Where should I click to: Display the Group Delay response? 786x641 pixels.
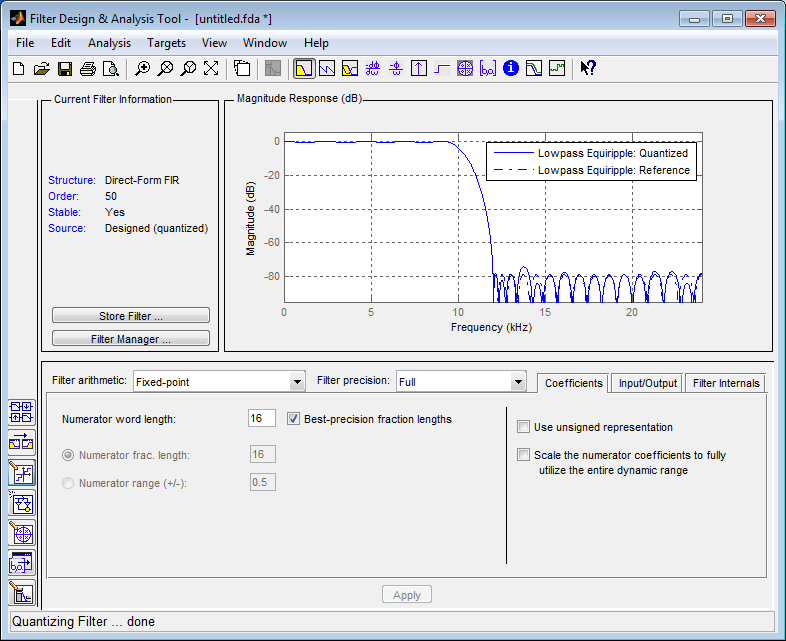[372, 69]
